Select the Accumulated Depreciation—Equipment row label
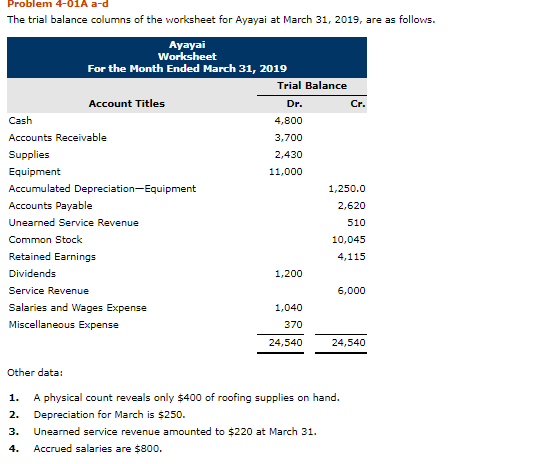Screen dimensions: 536x464 click(x=102, y=189)
